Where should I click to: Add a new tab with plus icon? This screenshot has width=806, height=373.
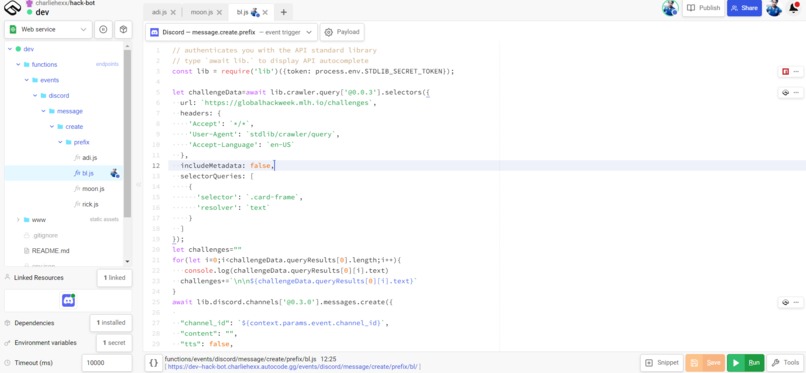click(284, 12)
